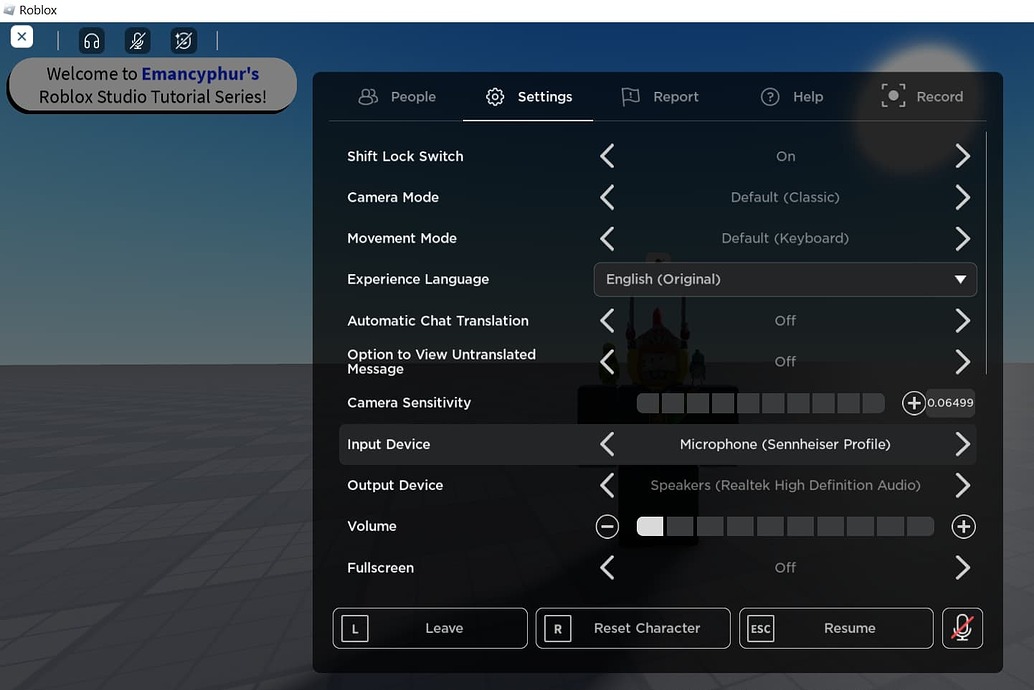Open the Settings tab
The width and height of the screenshot is (1034, 690).
pos(528,96)
